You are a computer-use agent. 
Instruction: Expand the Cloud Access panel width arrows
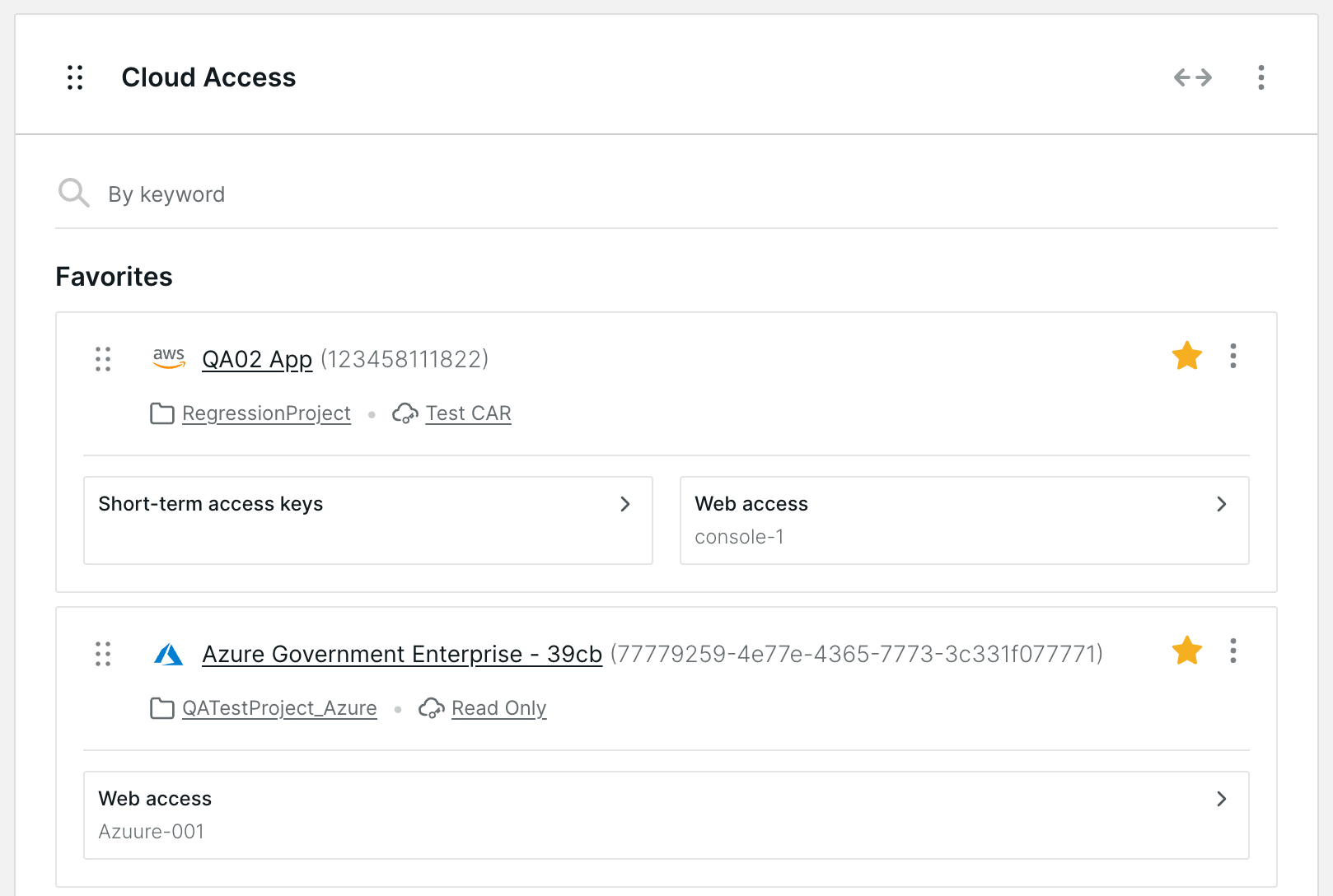tap(1193, 77)
